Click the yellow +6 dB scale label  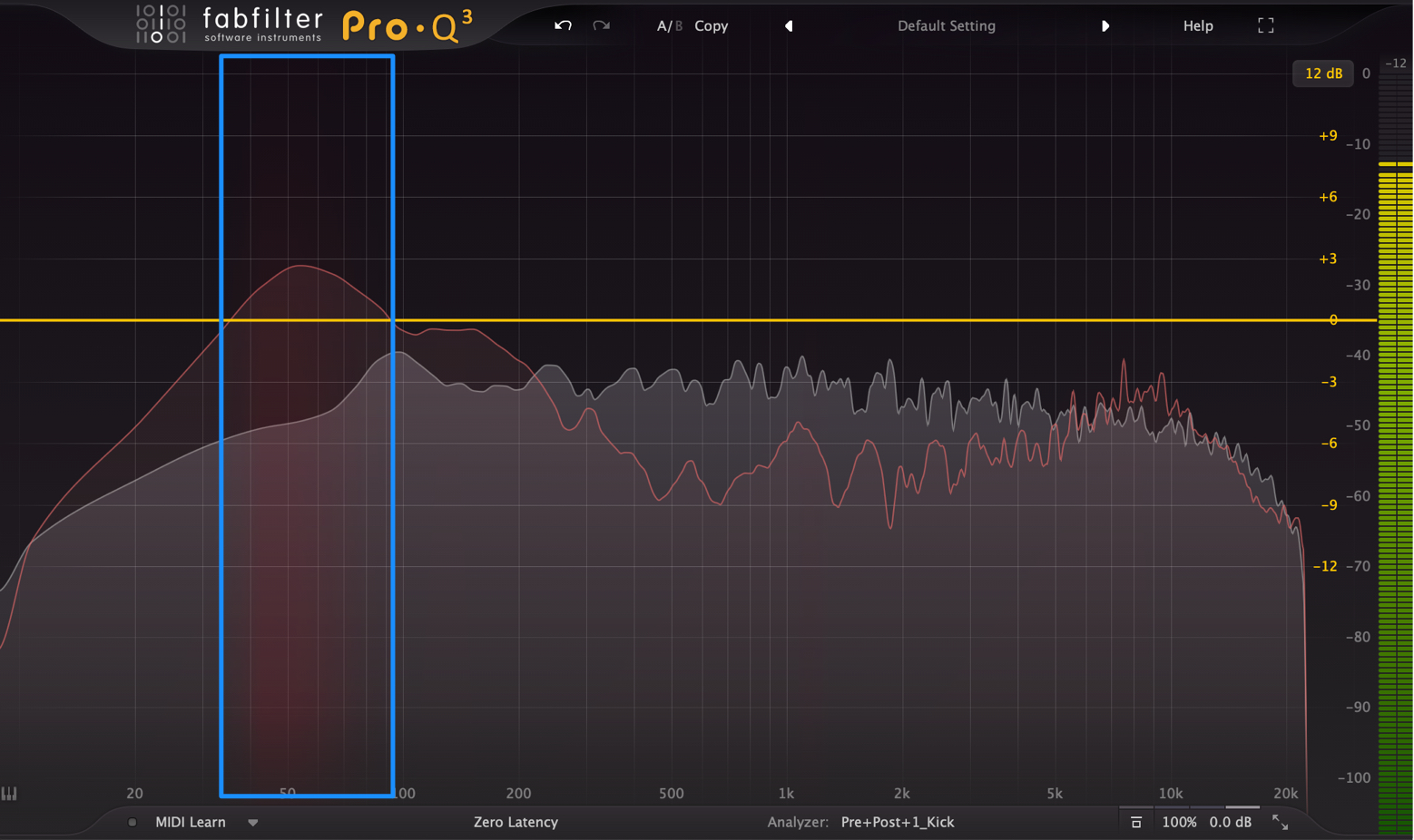click(1328, 198)
